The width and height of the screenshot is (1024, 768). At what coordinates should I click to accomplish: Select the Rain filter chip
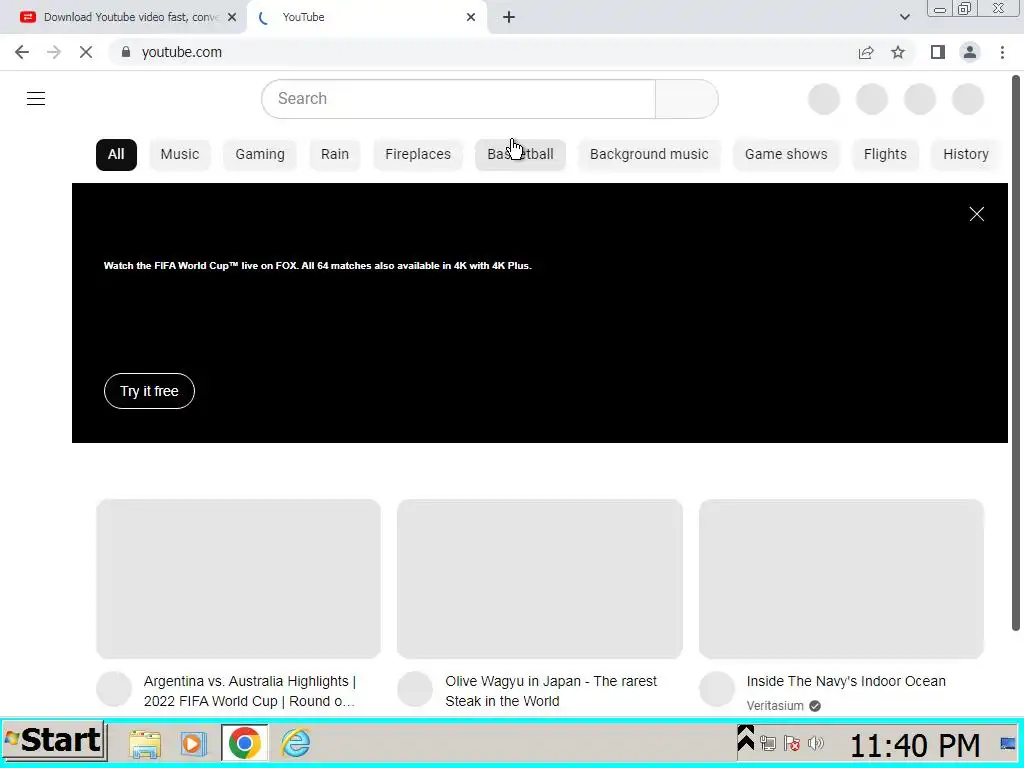point(334,155)
